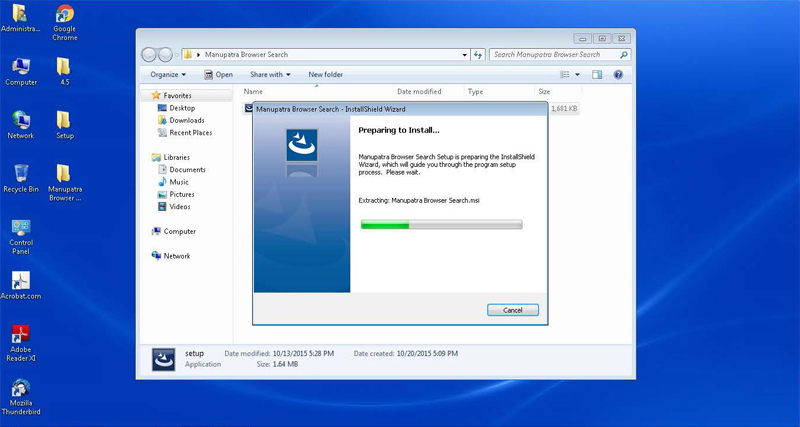This screenshot has height=427, width=800.
Task: Launch Google Chrome from the desktop
Action: click(x=65, y=22)
